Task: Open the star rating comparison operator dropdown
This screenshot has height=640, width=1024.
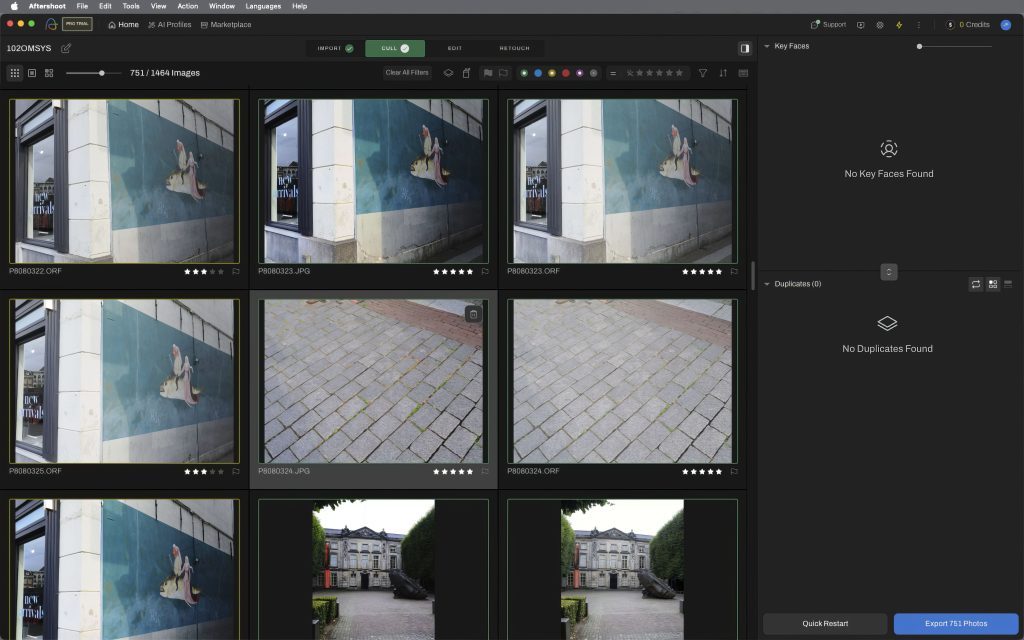Action: click(613, 73)
